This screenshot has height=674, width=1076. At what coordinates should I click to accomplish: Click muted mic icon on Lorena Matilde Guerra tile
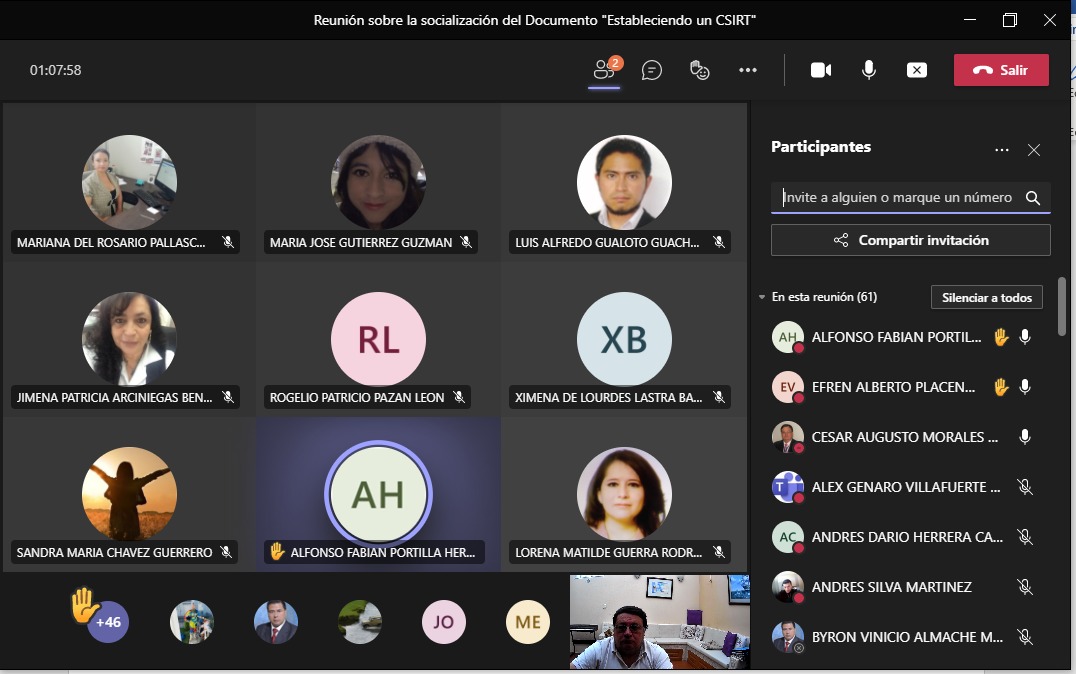pos(718,553)
